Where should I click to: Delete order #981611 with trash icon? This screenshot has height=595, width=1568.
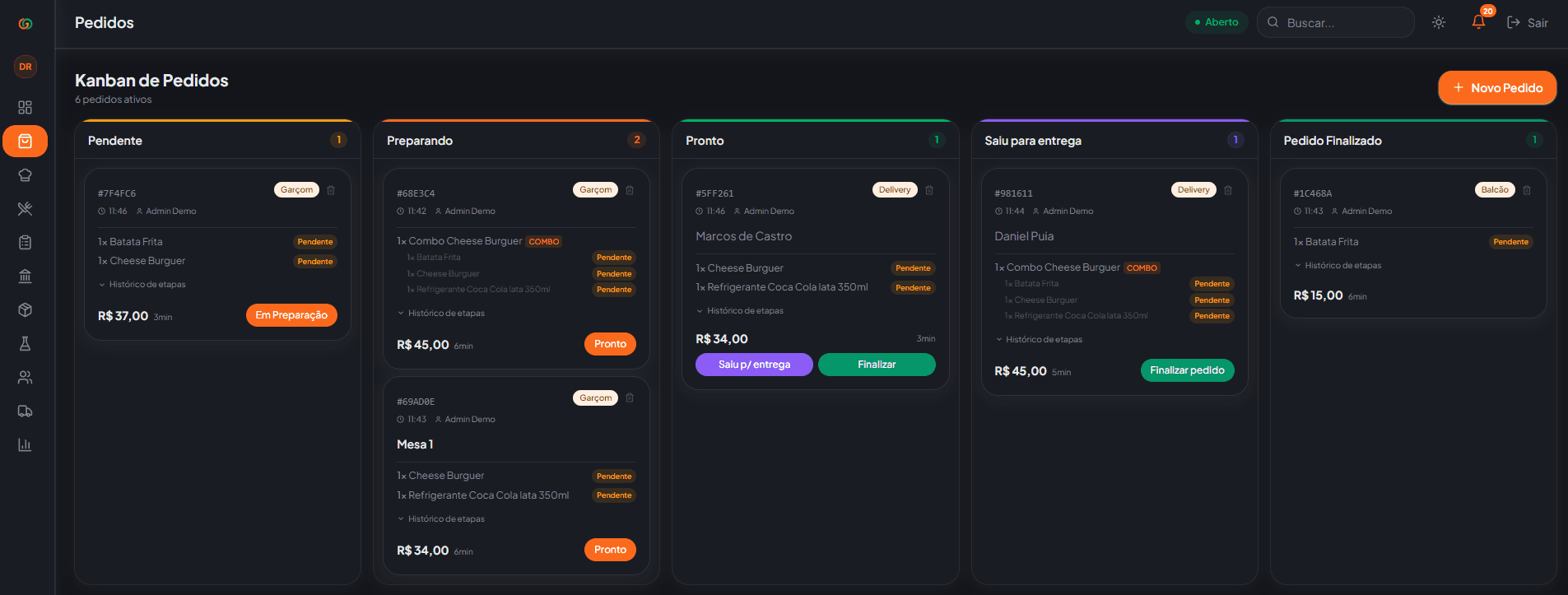click(x=1228, y=190)
